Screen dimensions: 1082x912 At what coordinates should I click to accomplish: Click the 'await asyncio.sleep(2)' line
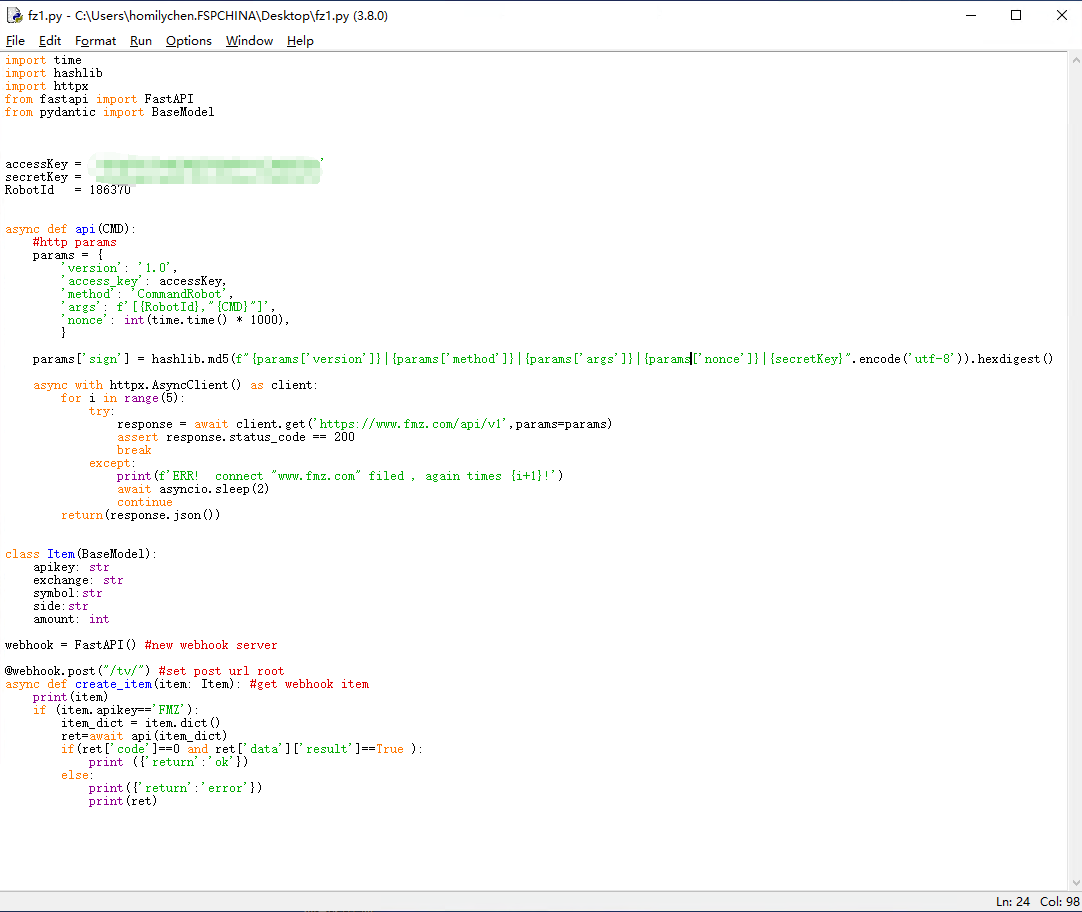(x=193, y=490)
